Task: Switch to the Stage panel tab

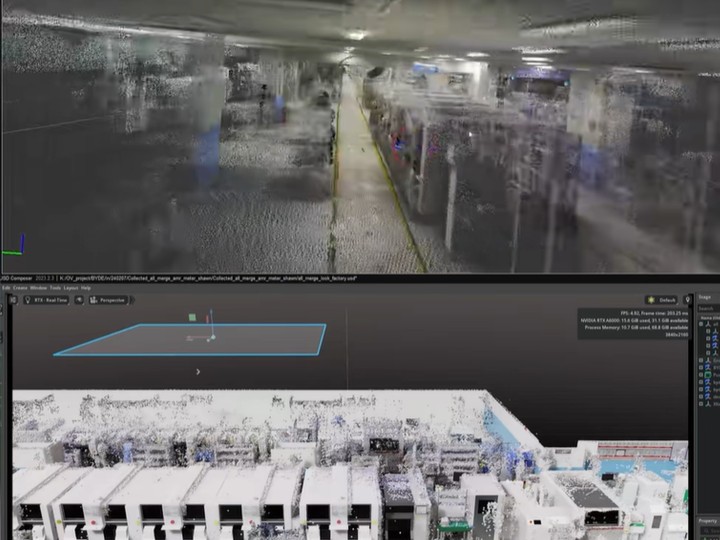Action: coord(705,297)
